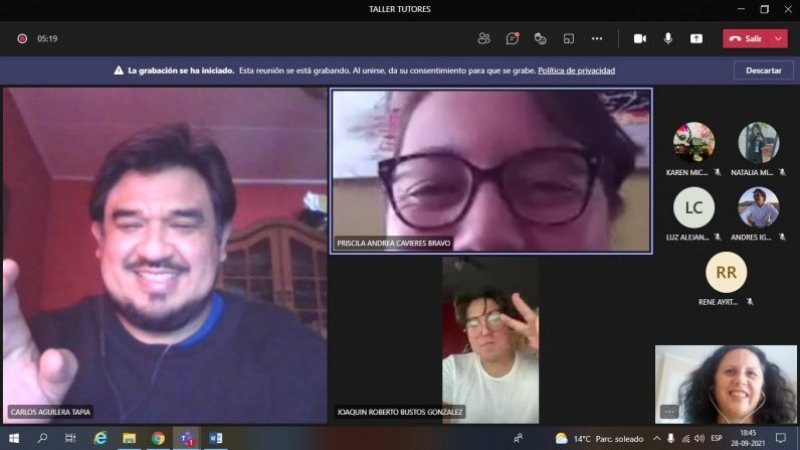Screen dimensions: 800x450
Task: Click the warning triangle in recording banner
Action: (118, 70)
